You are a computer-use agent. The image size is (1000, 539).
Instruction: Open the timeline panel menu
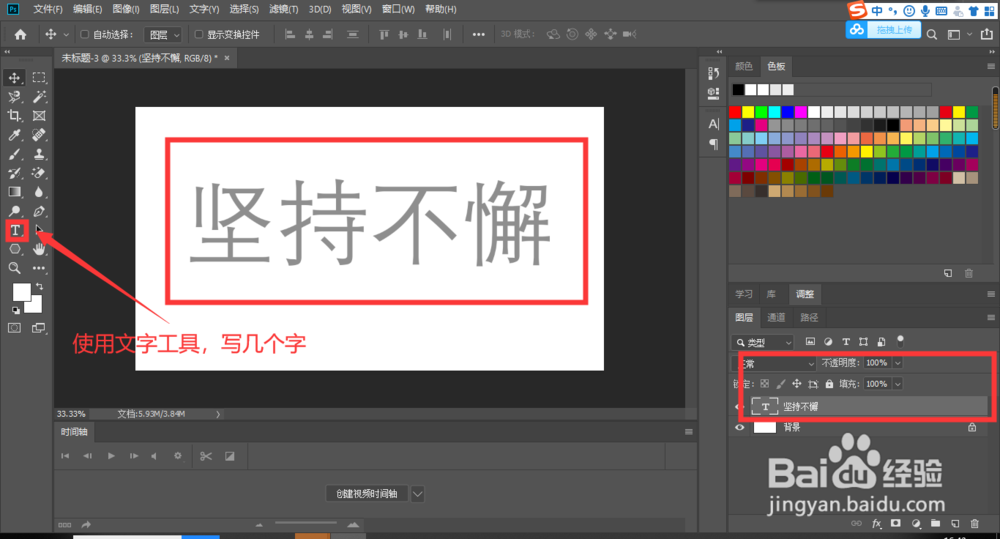pos(689,432)
